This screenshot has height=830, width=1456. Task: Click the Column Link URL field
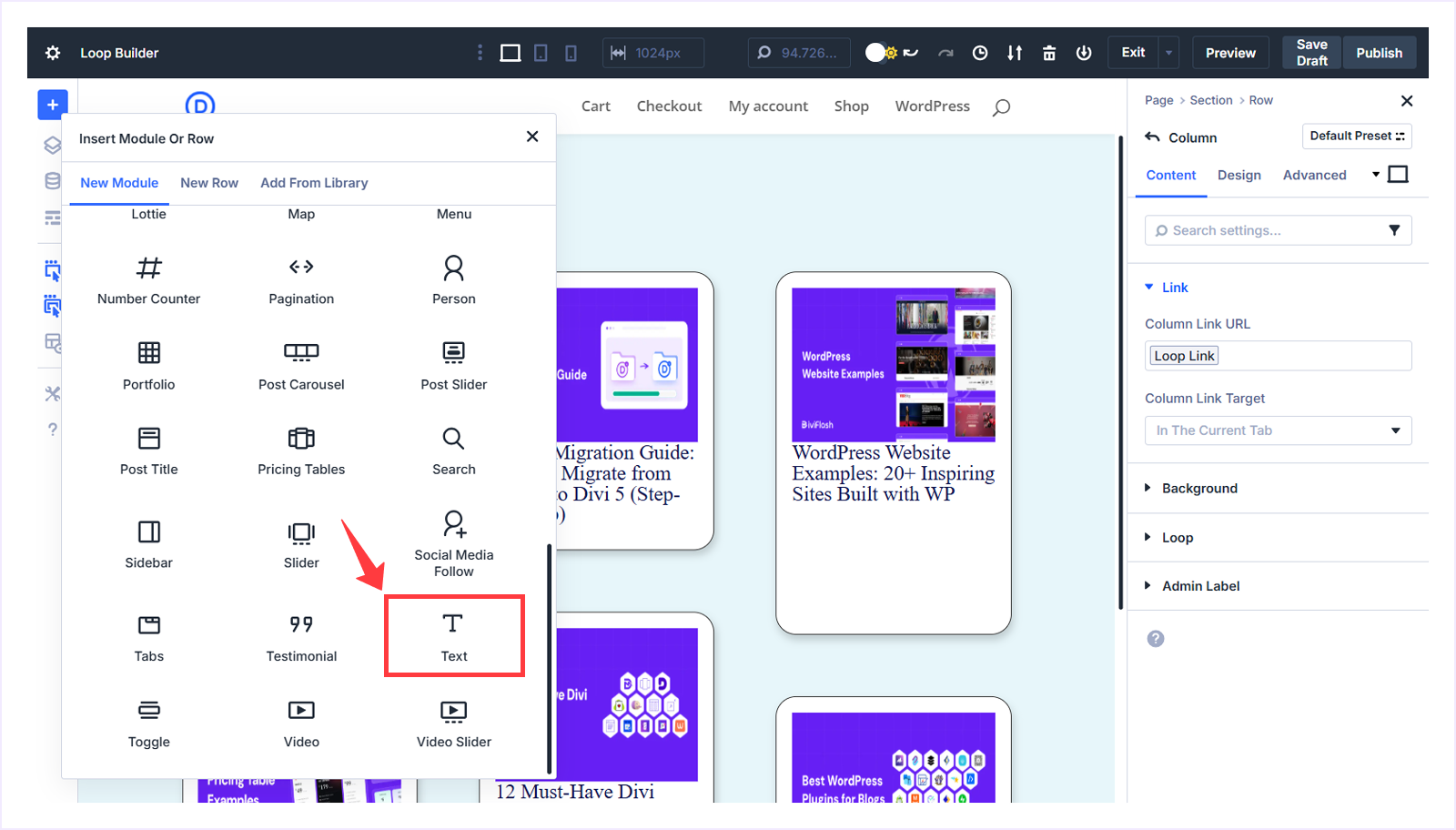(x=1277, y=356)
